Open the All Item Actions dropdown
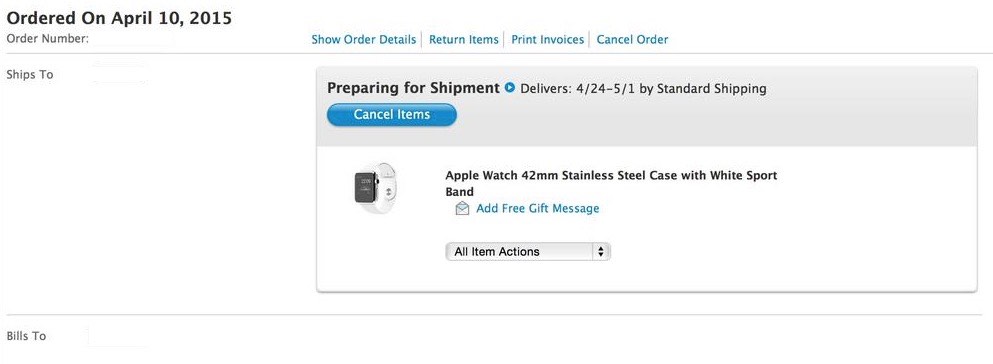Image resolution: width=993 pixels, height=364 pixels. point(528,251)
